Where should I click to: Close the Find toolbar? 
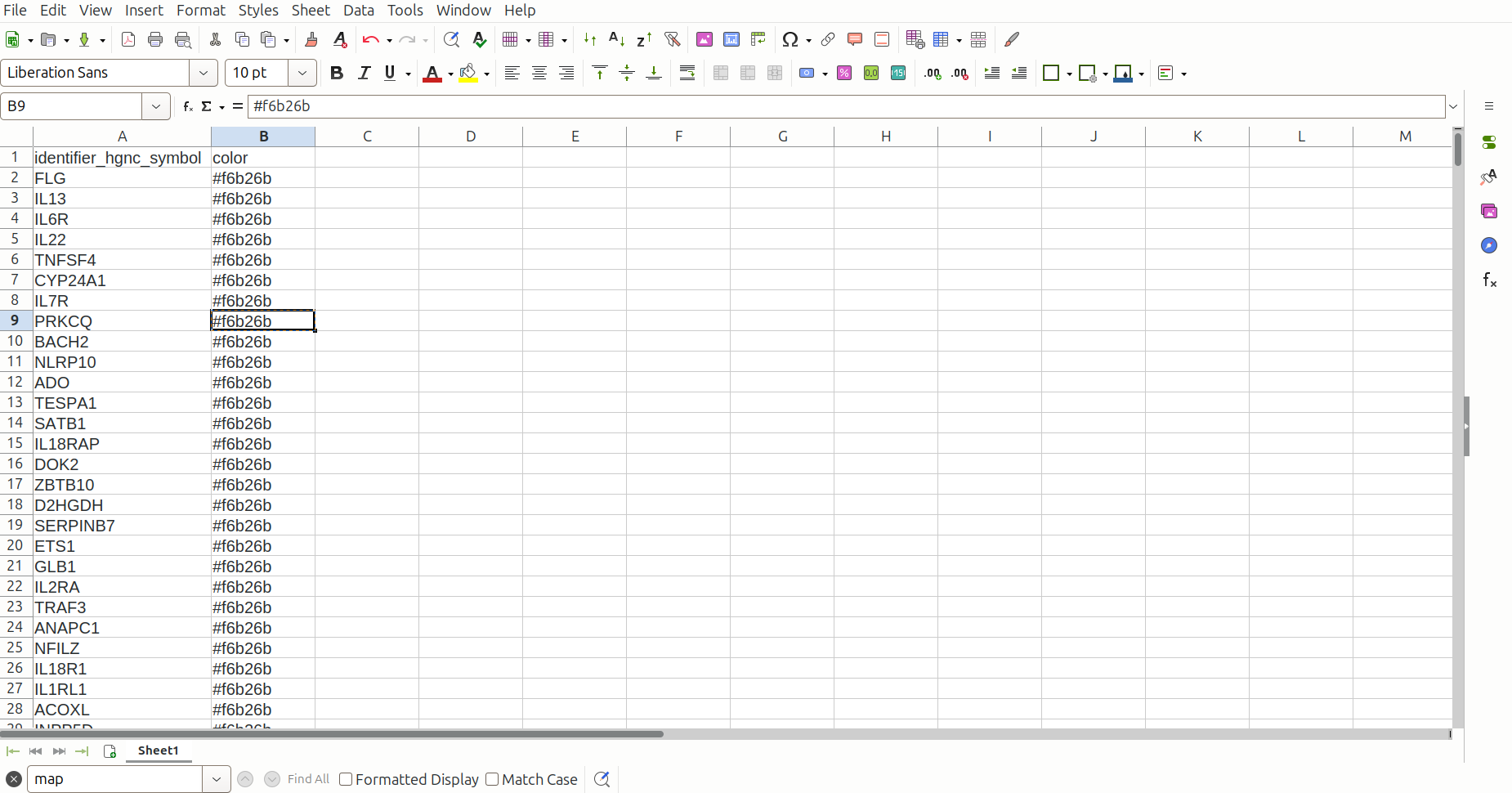14,779
